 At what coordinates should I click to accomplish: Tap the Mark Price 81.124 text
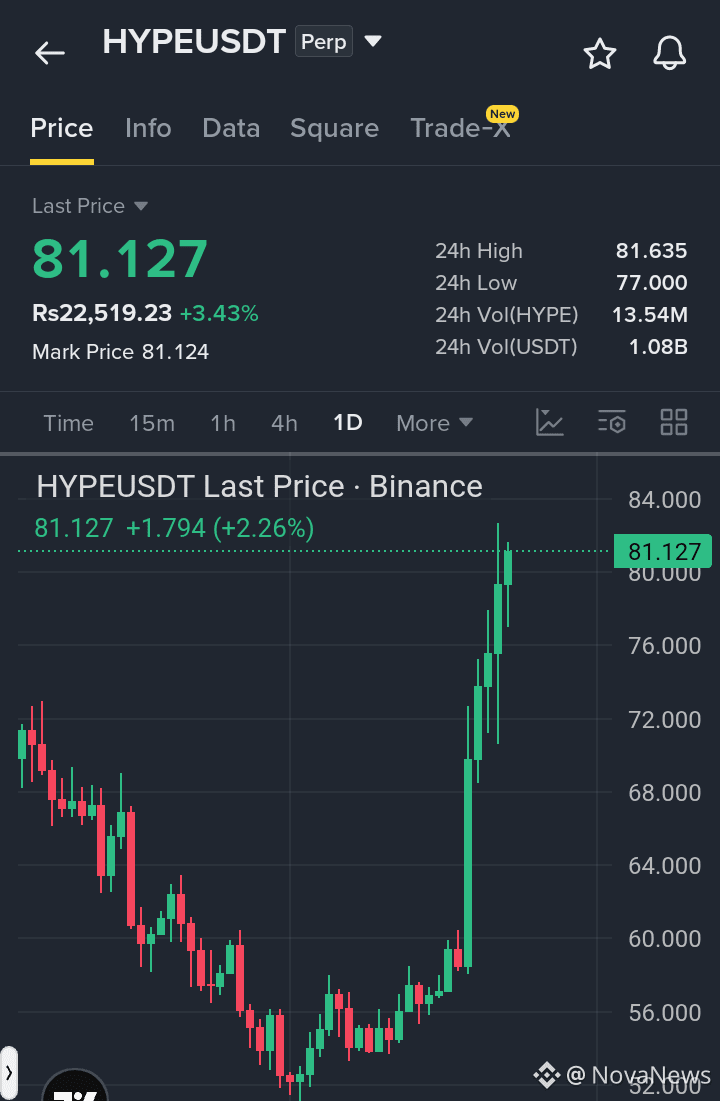[x=121, y=352]
